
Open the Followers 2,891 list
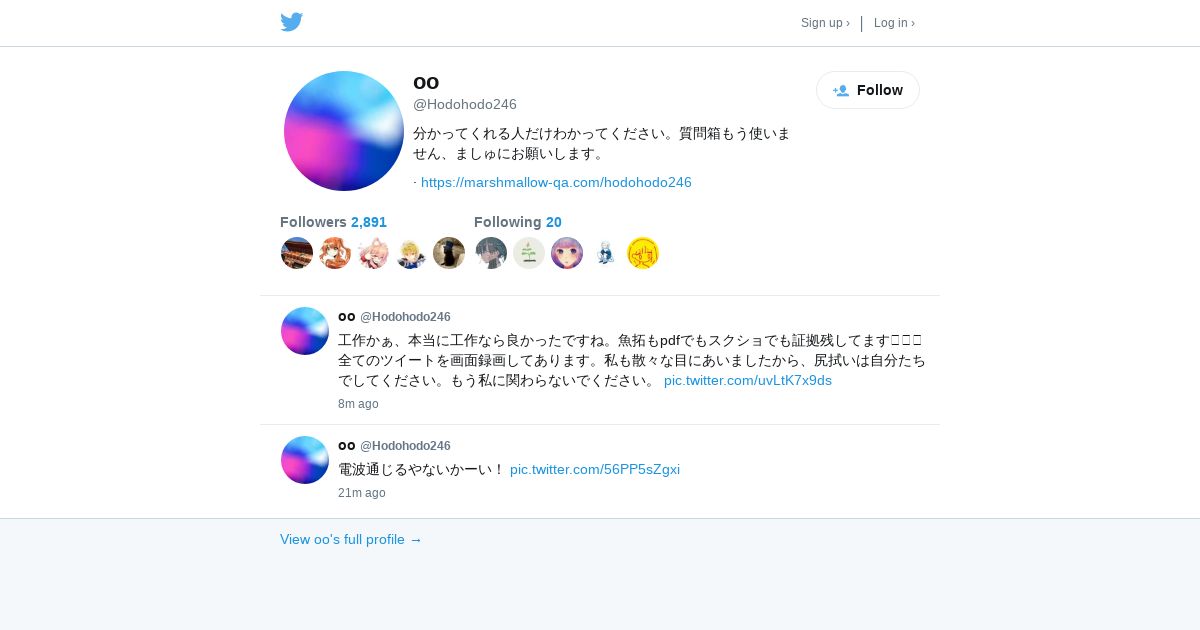click(x=333, y=222)
